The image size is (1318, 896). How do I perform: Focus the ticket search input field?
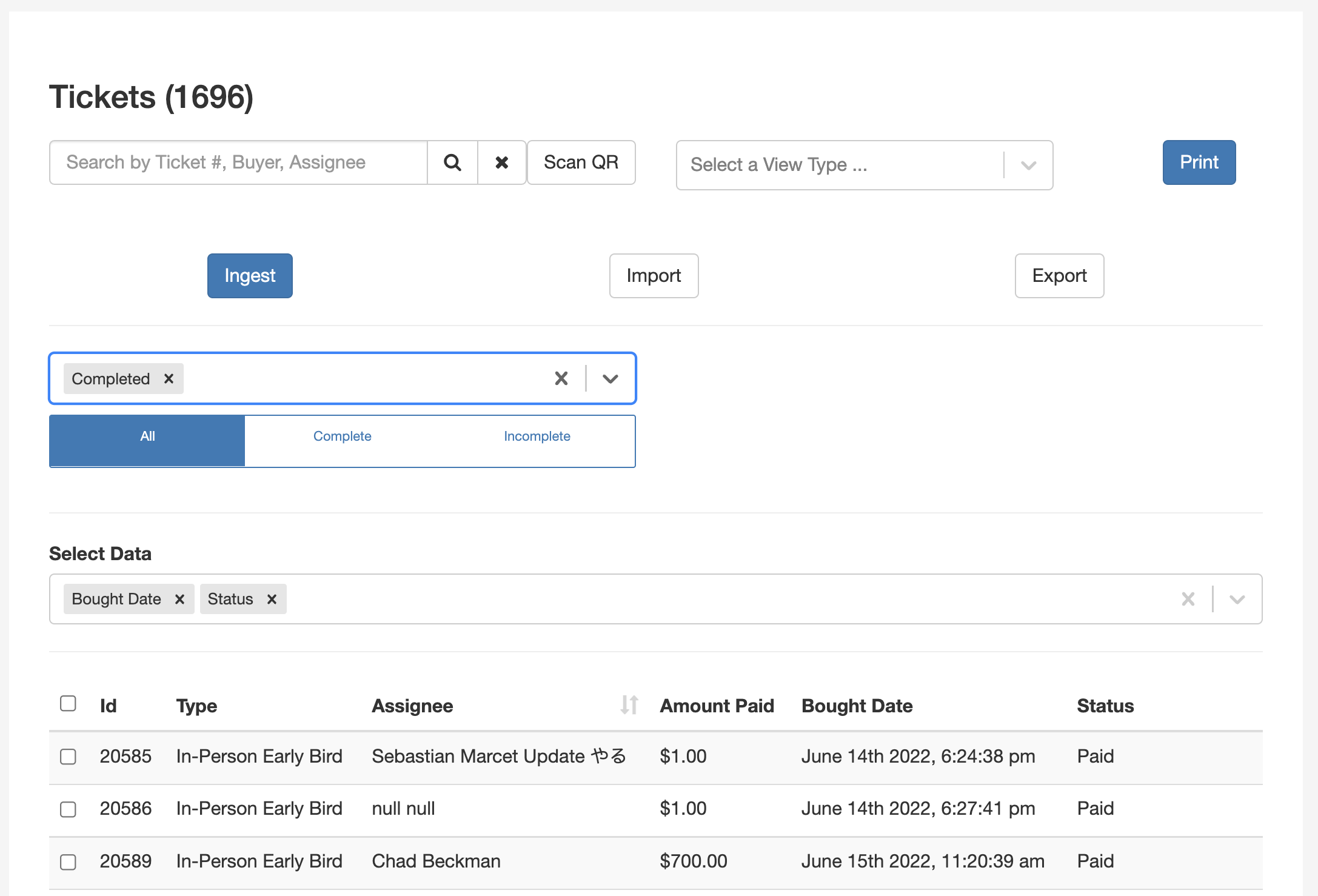coord(238,162)
